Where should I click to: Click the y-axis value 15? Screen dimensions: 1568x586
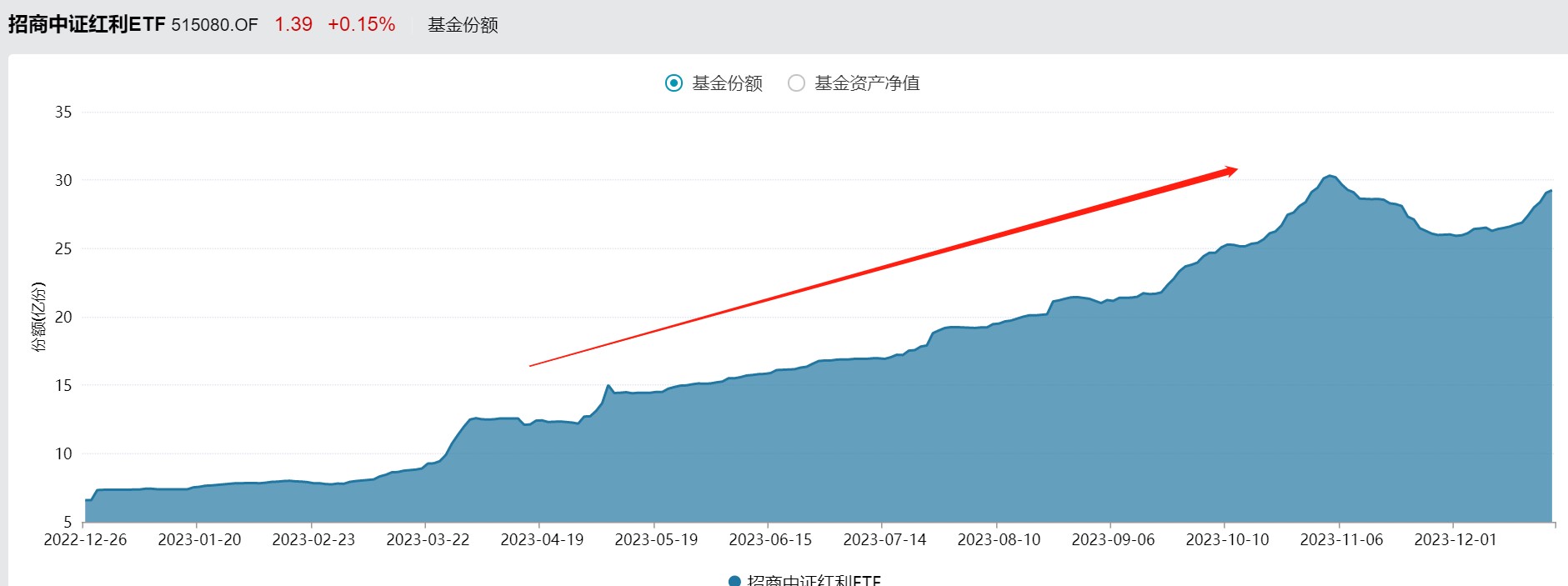tap(63, 385)
